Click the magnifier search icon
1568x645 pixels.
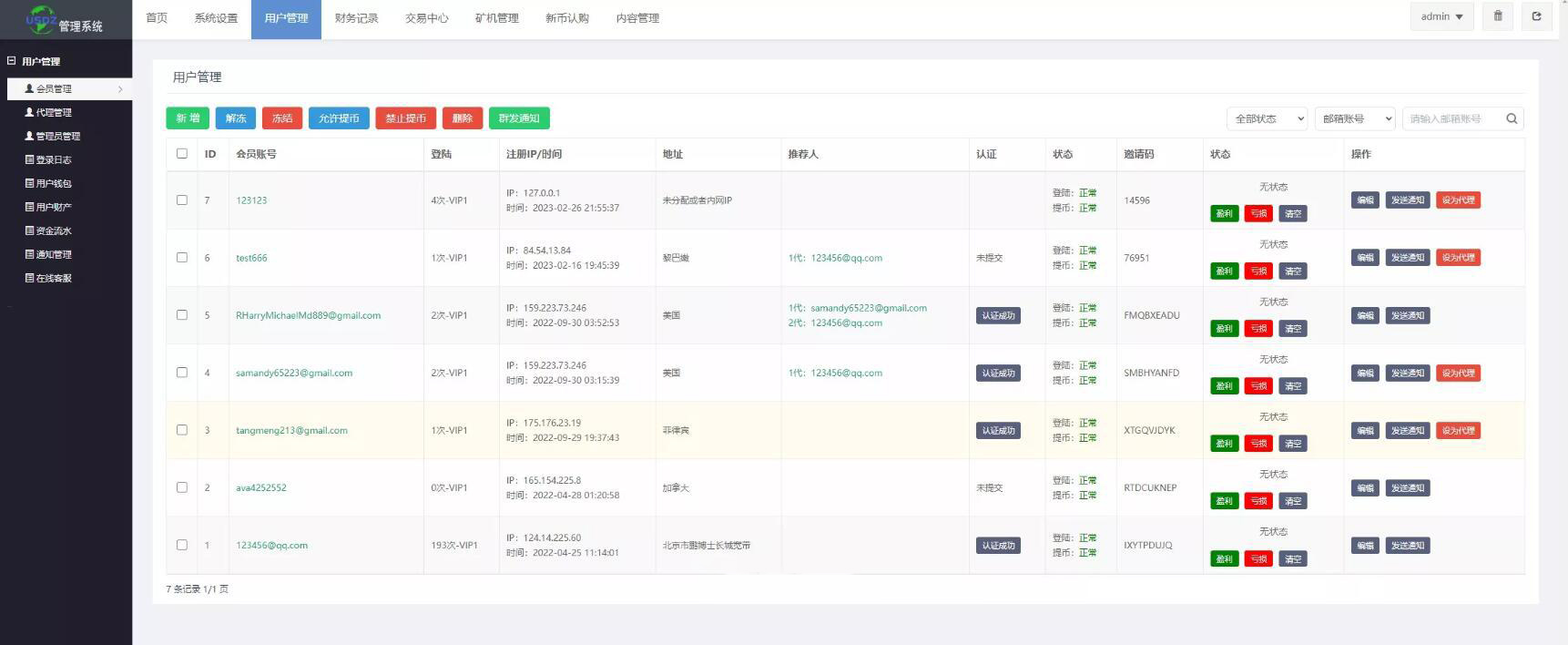[x=1512, y=118]
